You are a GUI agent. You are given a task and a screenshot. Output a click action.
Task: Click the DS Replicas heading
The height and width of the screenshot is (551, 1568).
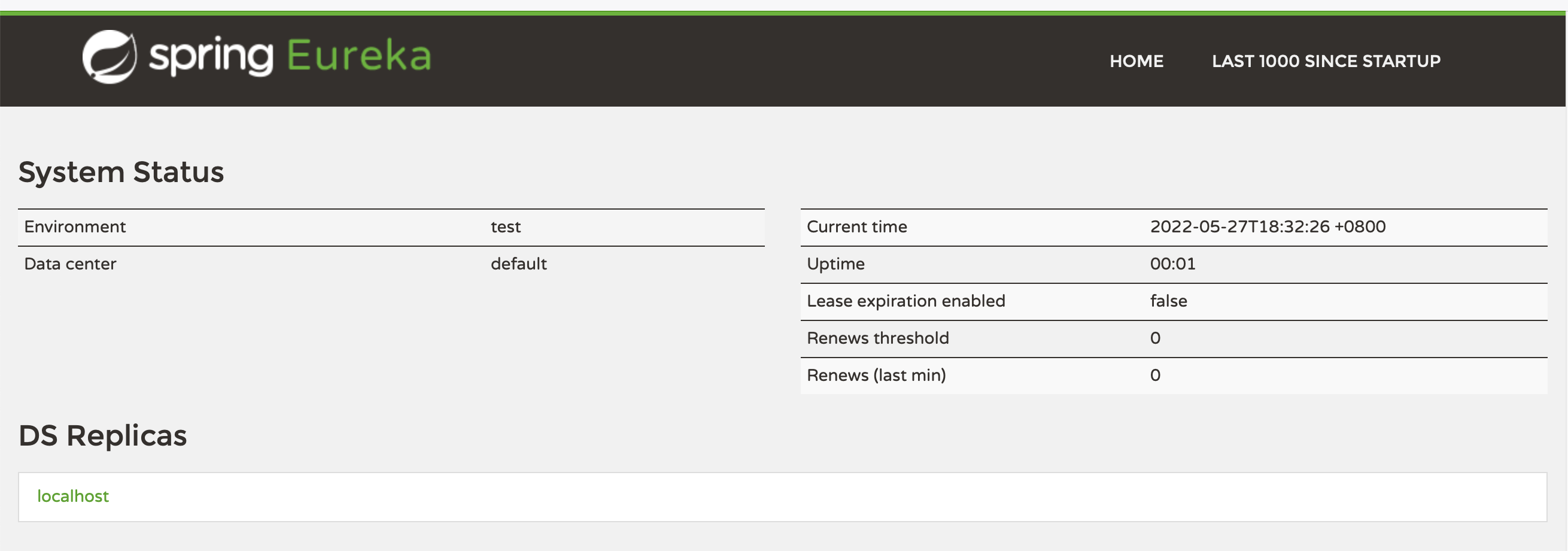pos(102,436)
